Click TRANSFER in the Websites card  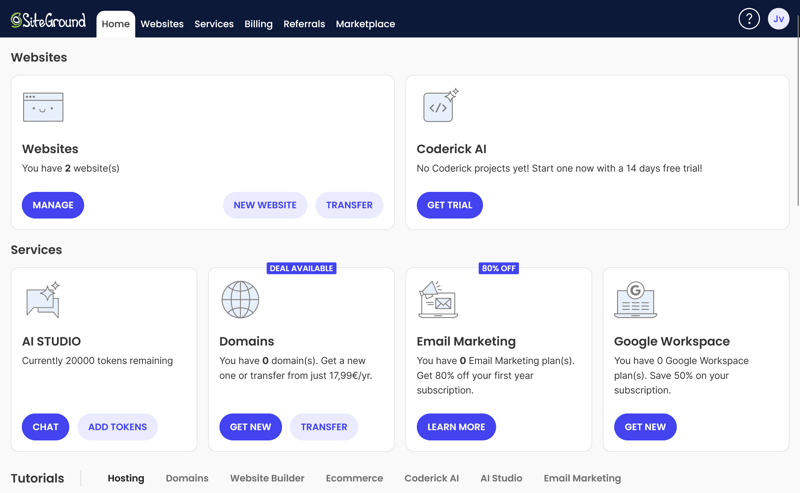pos(349,205)
